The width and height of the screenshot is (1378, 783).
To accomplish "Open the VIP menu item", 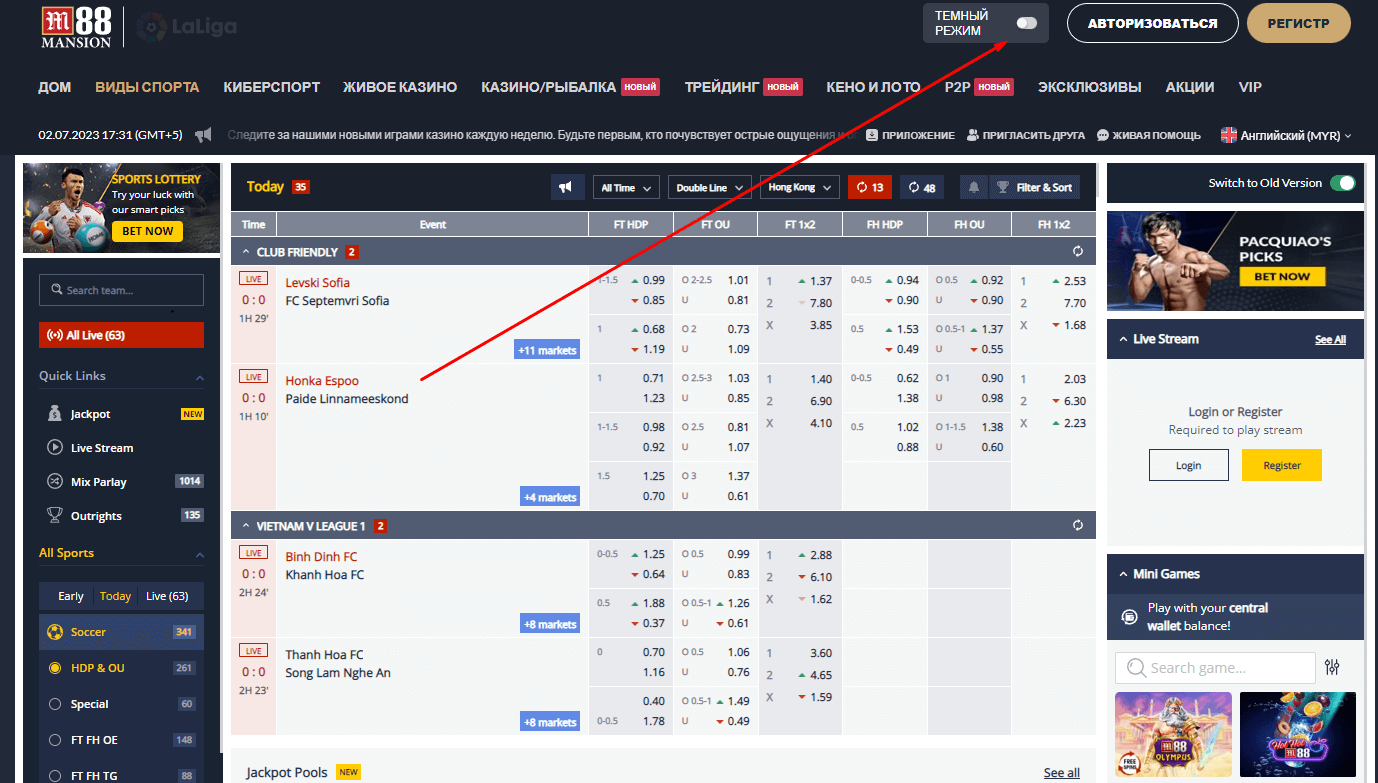I will [1250, 87].
